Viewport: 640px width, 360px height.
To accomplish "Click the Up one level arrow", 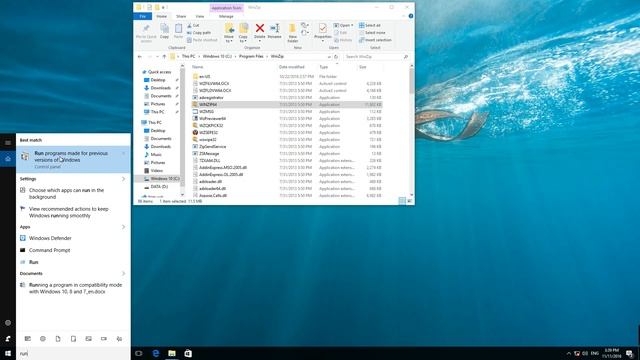I will pyautogui.click(x=164, y=57).
